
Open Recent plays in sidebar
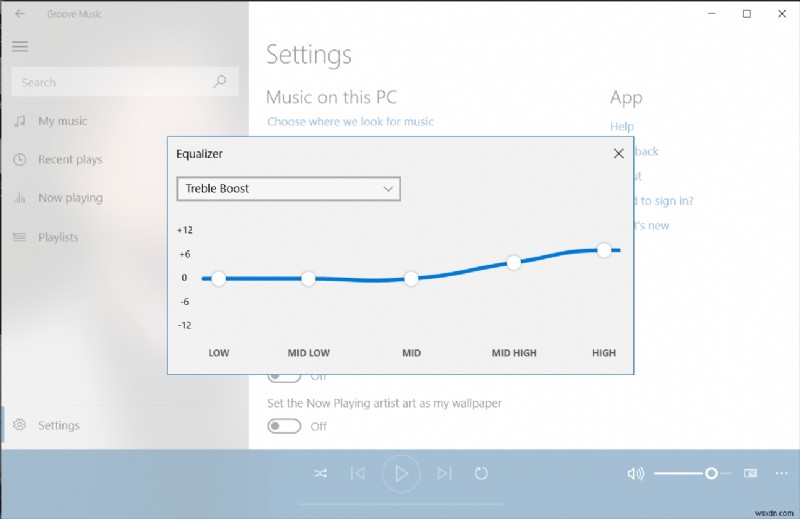tap(70, 160)
